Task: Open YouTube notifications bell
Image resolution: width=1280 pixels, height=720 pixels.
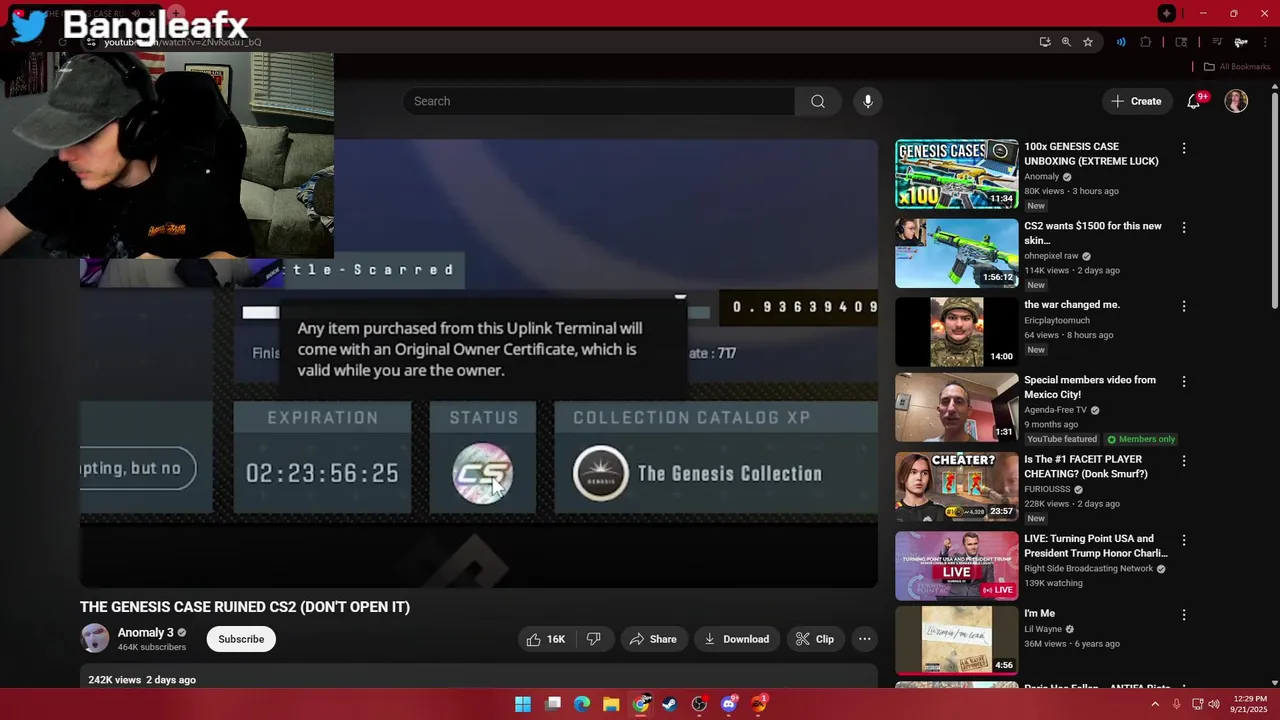Action: 1193,101
